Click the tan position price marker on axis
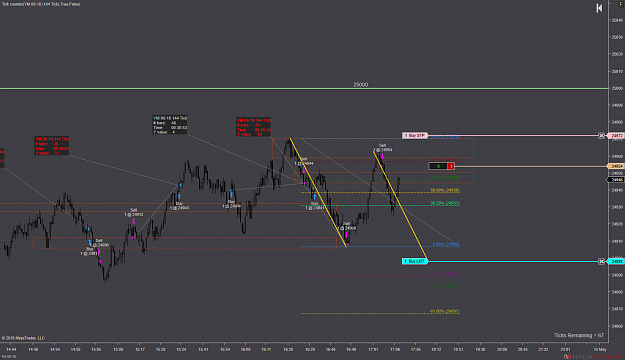The width and height of the screenshot is (625, 360). tap(616, 166)
